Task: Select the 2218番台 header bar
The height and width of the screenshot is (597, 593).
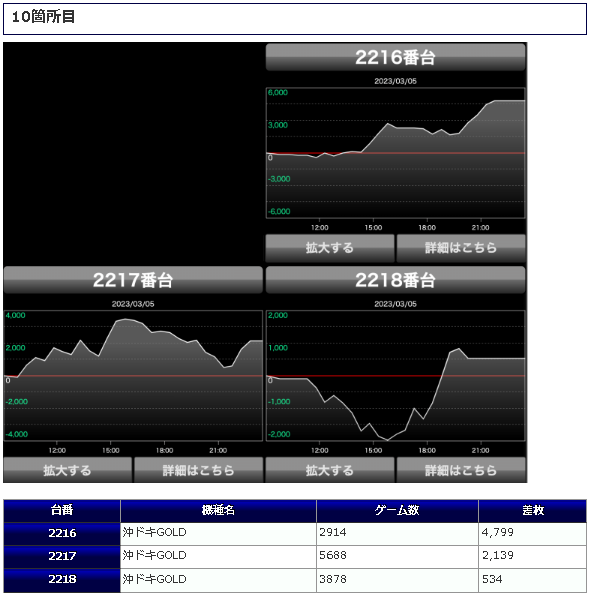Action: click(x=395, y=280)
